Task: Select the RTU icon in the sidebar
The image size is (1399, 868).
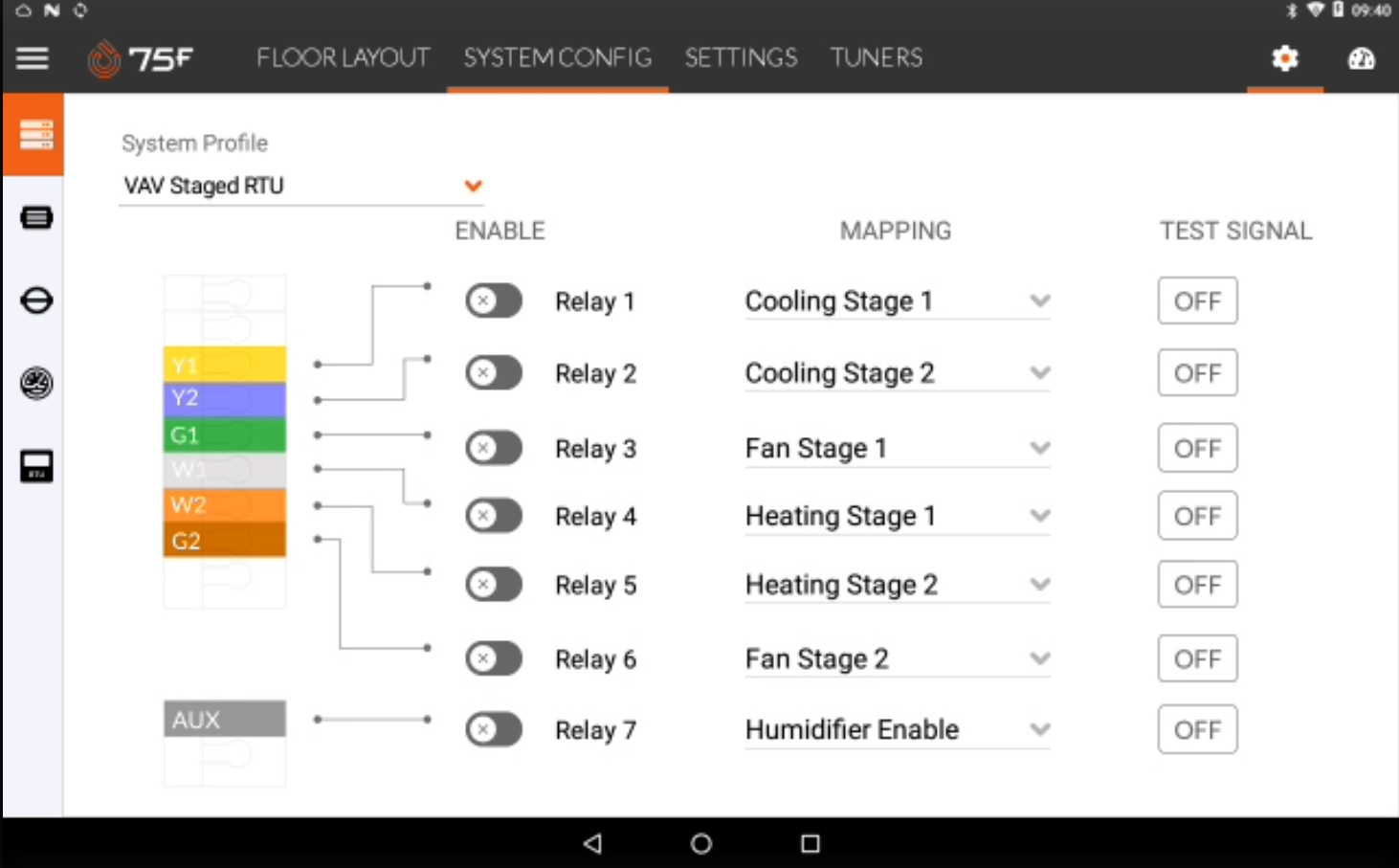Action: click(34, 466)
